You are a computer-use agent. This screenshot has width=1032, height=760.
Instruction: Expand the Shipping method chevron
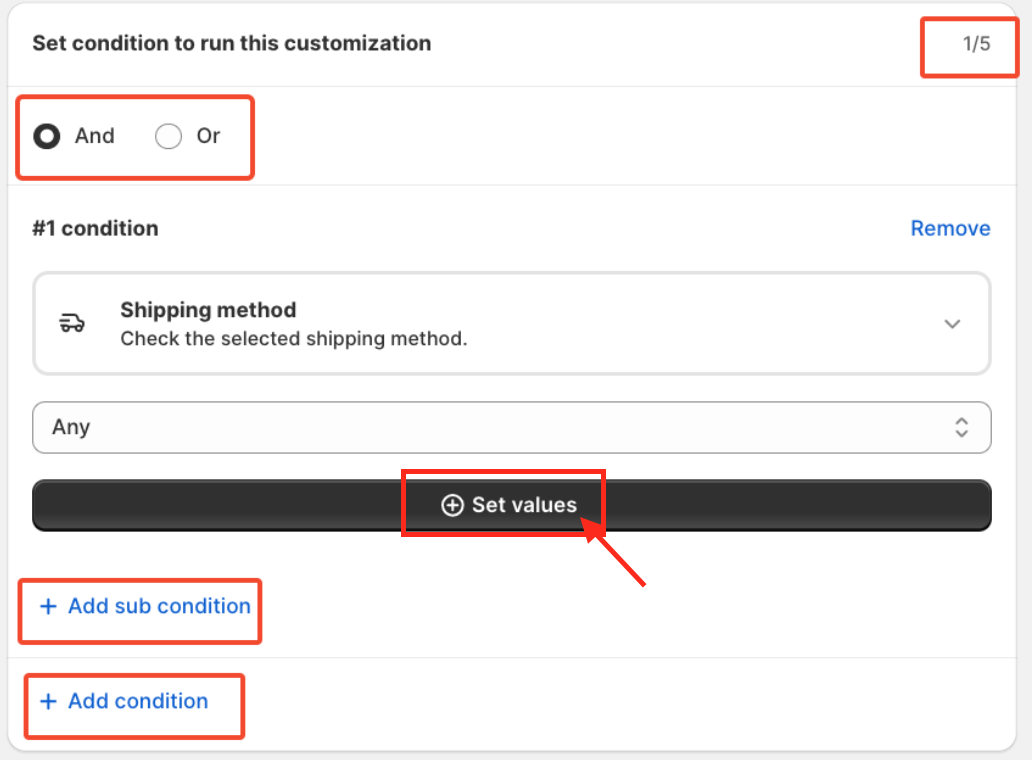952,324
